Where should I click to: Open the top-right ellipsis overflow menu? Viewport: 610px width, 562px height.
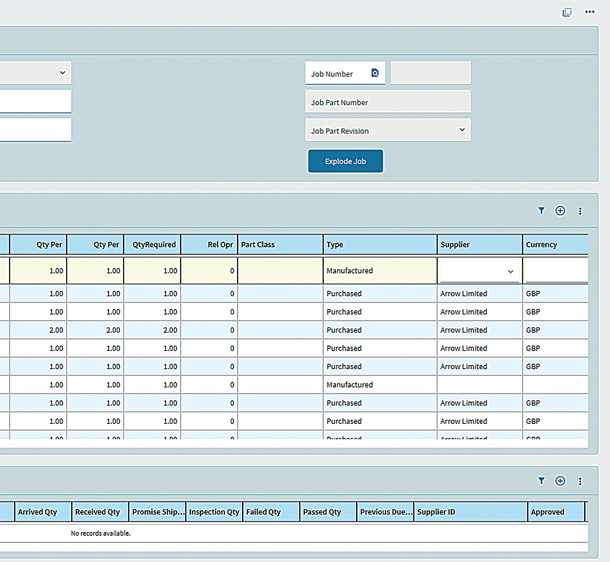click(590, 12)
